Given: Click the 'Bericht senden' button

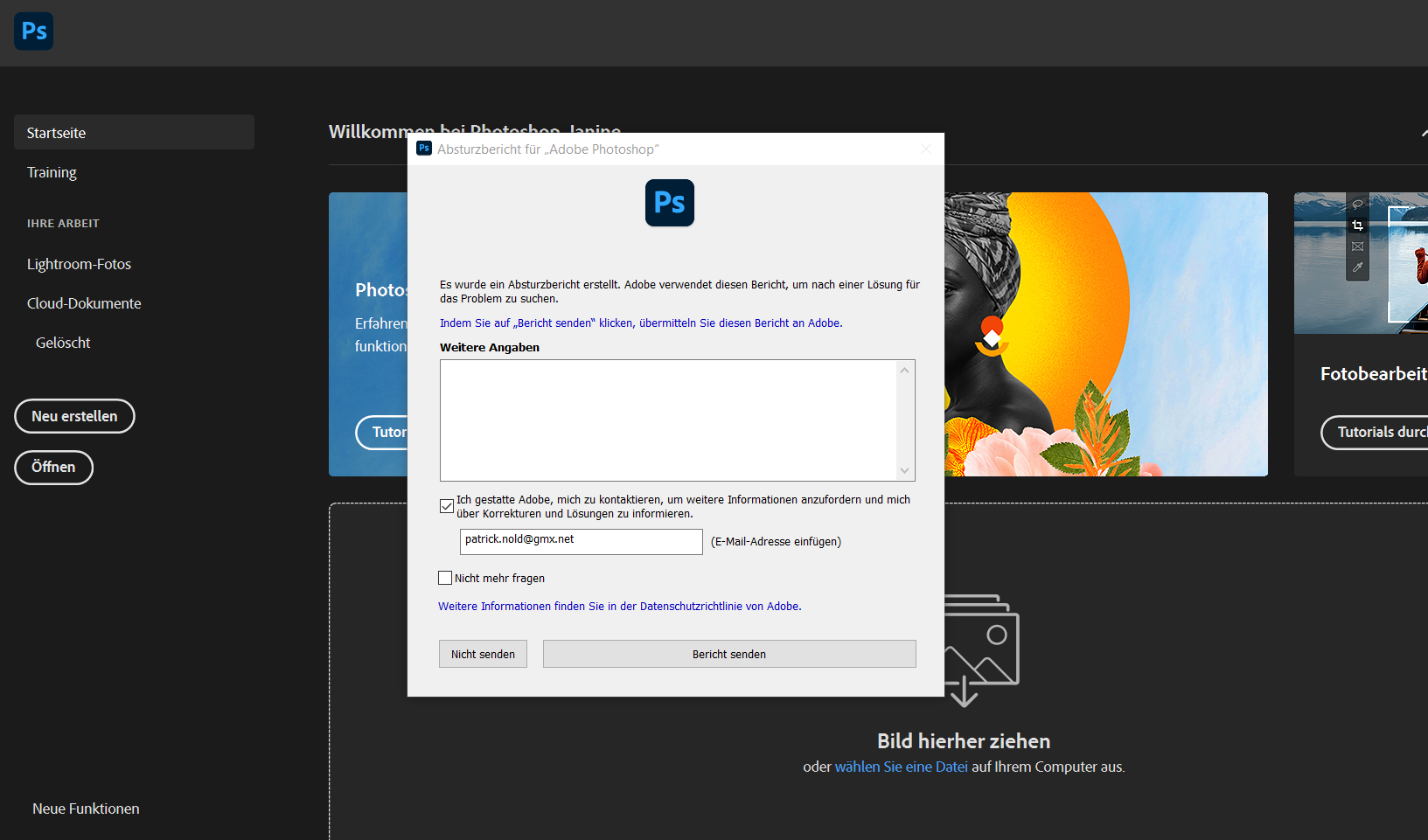Looking at the screenshot, I should click(x=728, y=653).
